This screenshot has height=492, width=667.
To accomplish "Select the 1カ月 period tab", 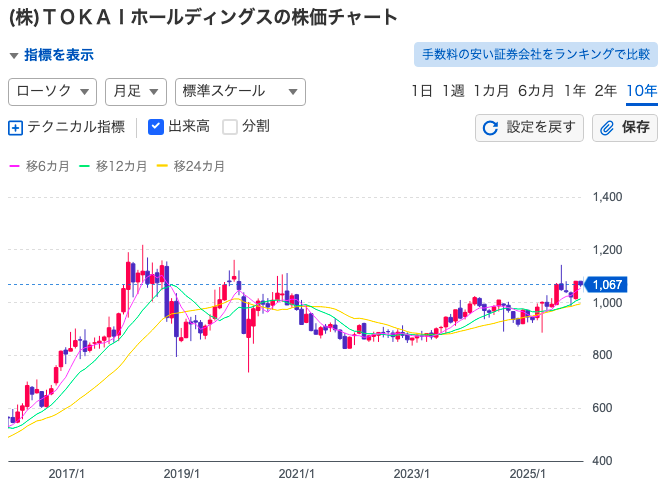I will pos(491,91).
